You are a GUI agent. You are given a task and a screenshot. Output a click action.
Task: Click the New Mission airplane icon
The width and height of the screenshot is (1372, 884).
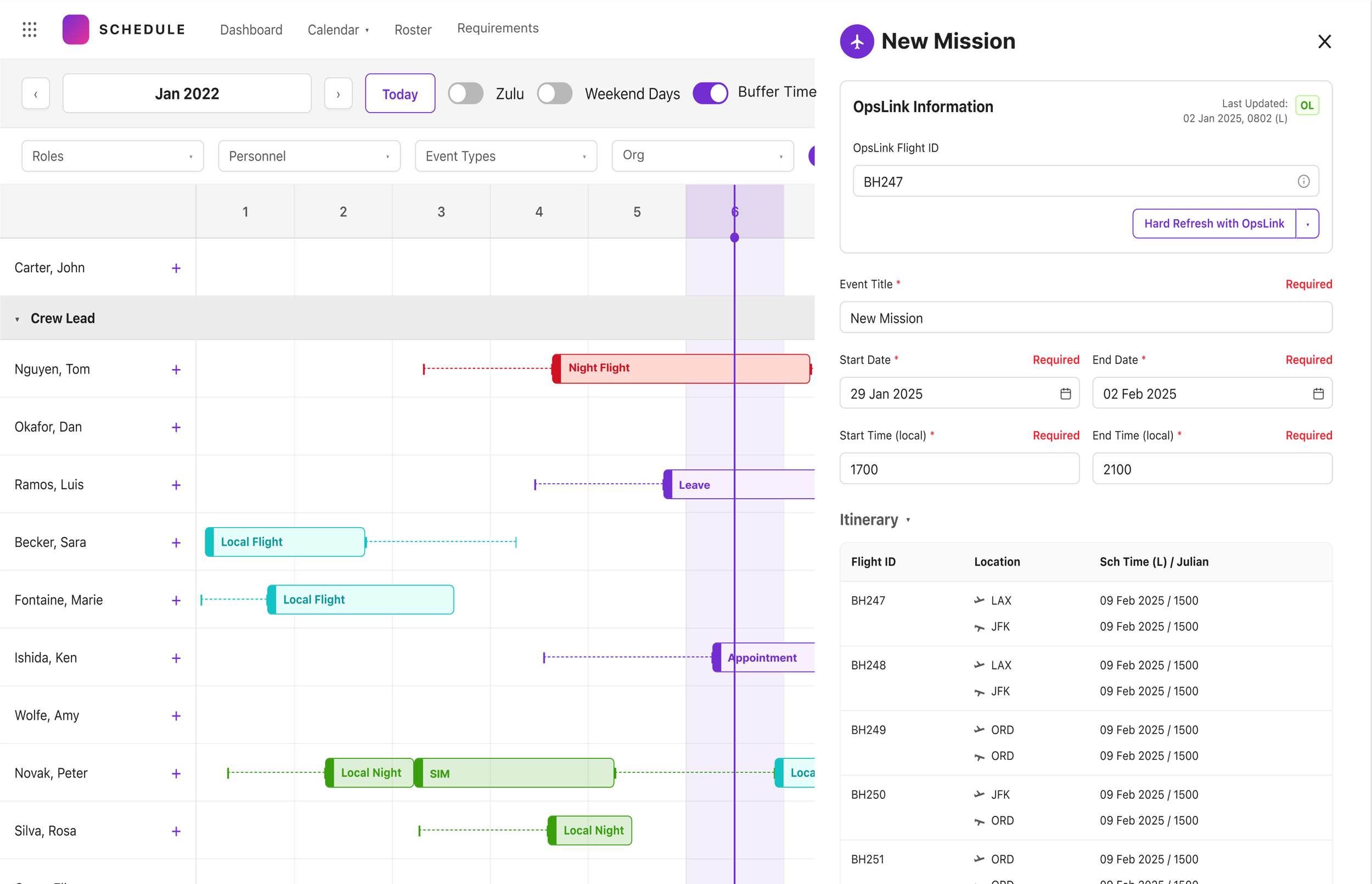click(x=857, y=41)
